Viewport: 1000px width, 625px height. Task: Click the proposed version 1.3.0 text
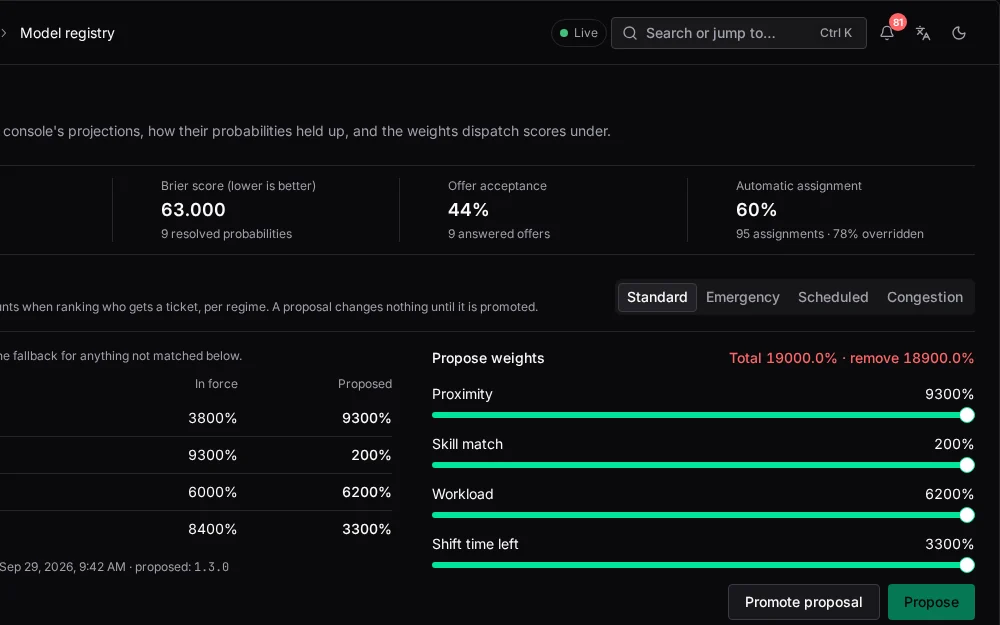click(211, 567)
